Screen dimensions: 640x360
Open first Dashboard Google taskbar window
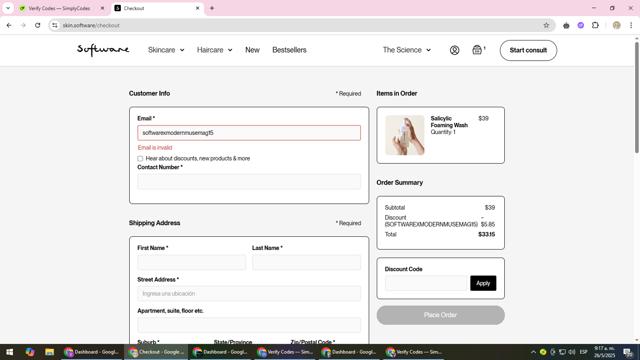tap(91, 352)
